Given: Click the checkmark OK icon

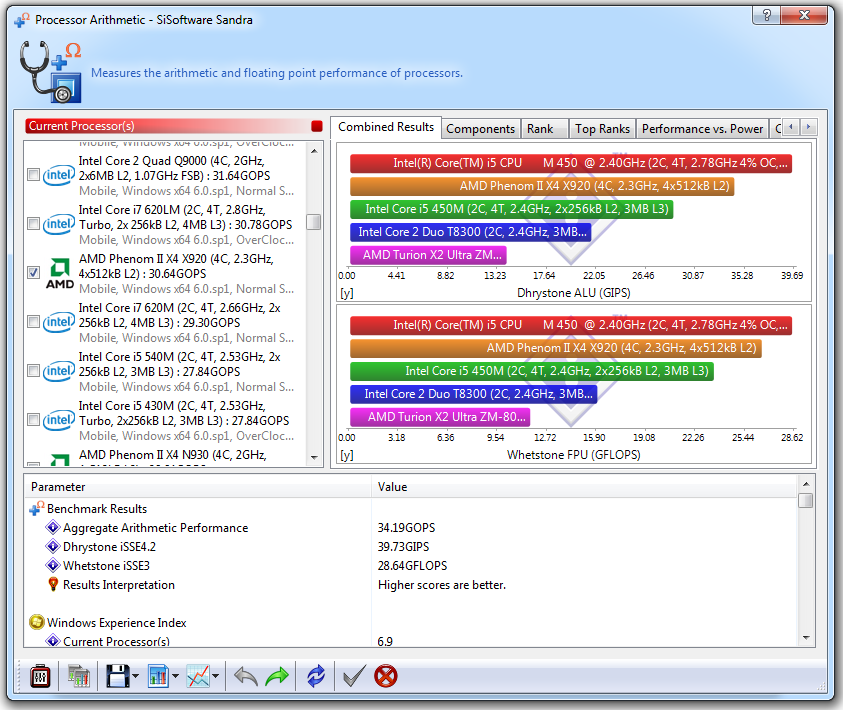Looking at the screenshot, I should 354,676.
